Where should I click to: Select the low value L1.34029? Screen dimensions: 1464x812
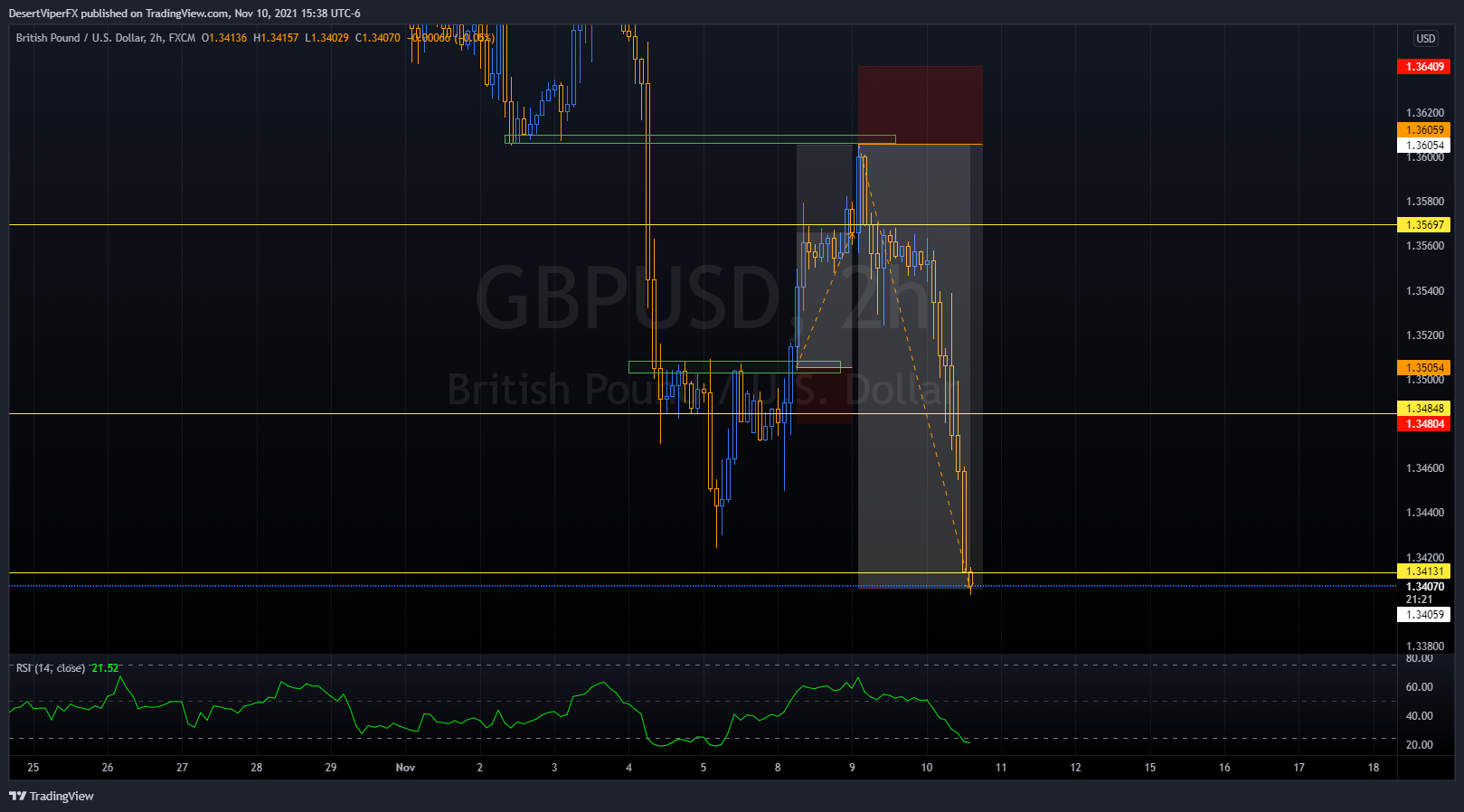[326, 38]
